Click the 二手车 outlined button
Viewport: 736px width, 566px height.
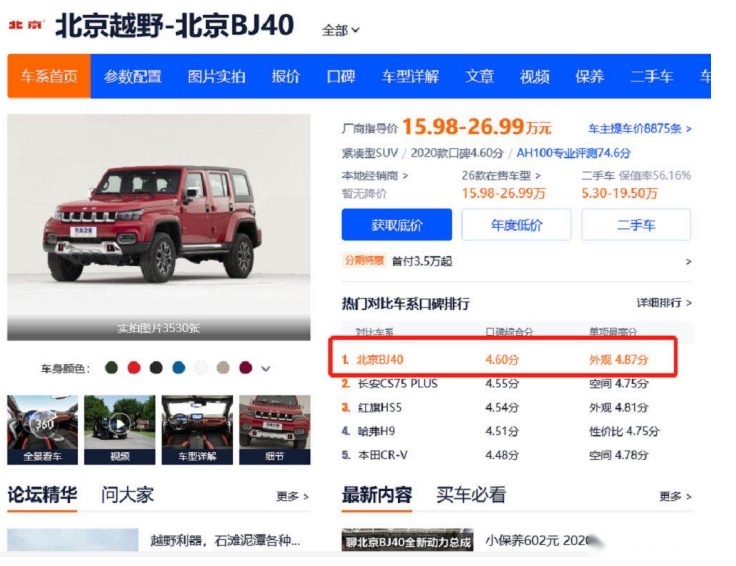tap(636, 225)
